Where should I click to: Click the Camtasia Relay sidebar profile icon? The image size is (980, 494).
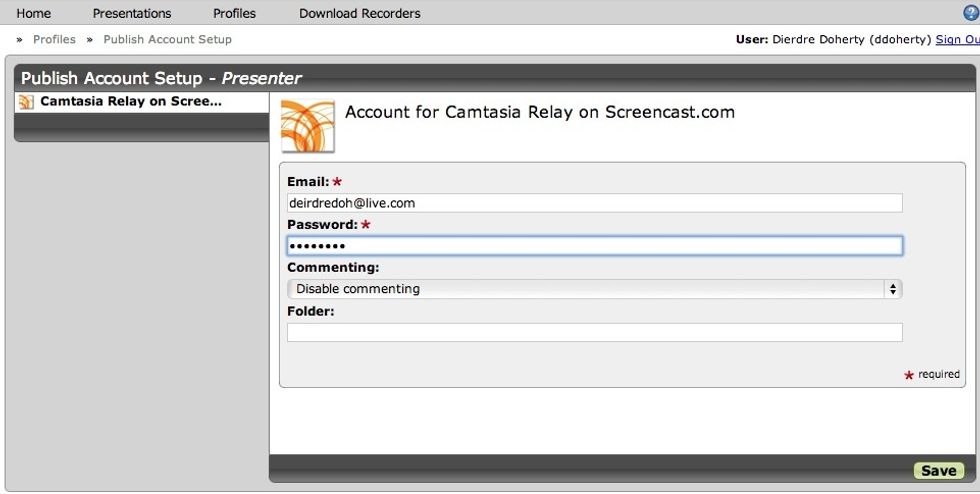[x=27, y=102]
